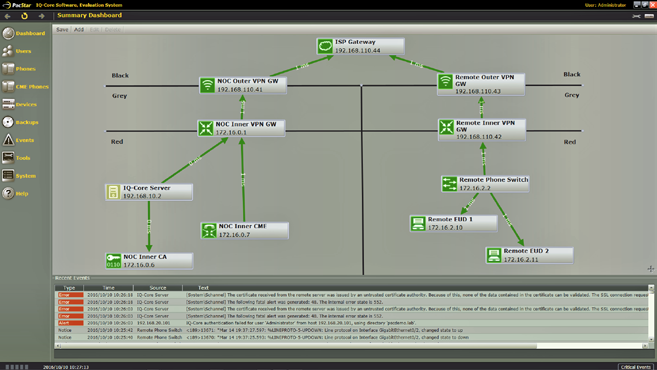Go back with the left arrow

[x=8, y=16]
